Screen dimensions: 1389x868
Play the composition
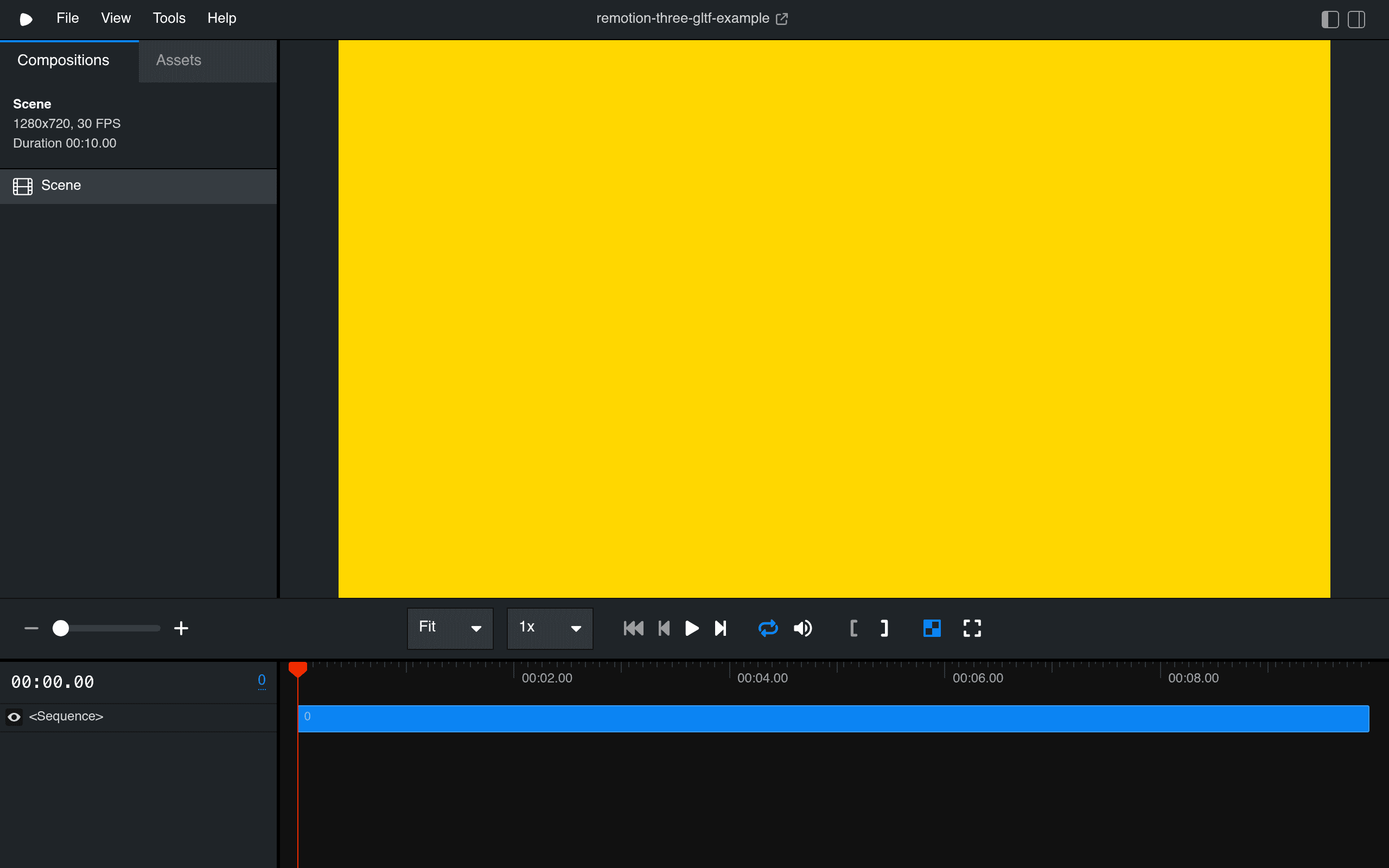(x=692, y=628)
